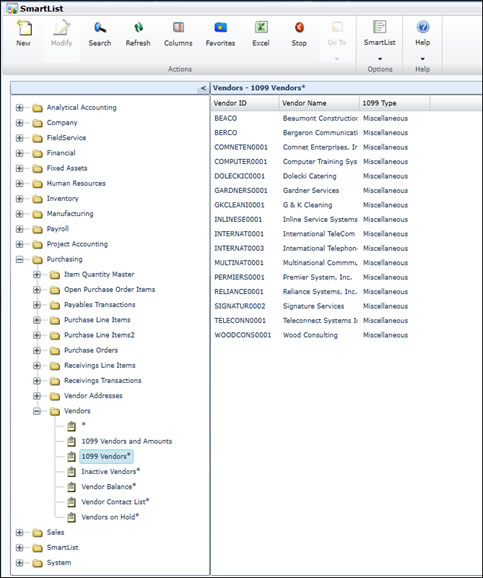
Task: Collapse the Purchasing folder node
Action: coord(20,260)
